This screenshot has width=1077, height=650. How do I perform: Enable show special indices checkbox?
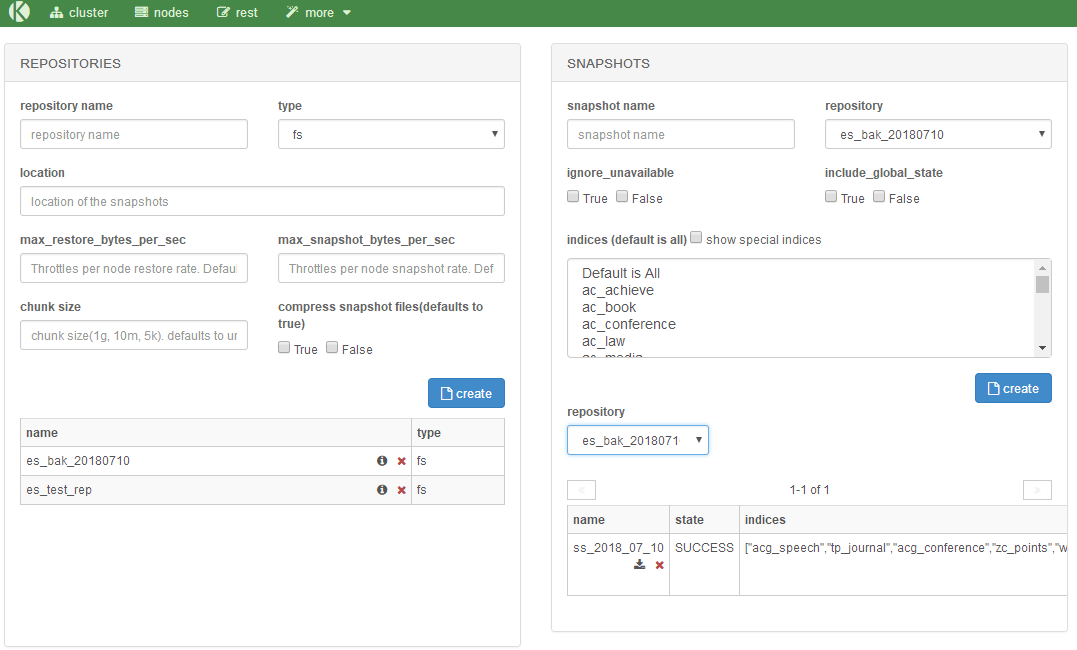click(696, 238)
